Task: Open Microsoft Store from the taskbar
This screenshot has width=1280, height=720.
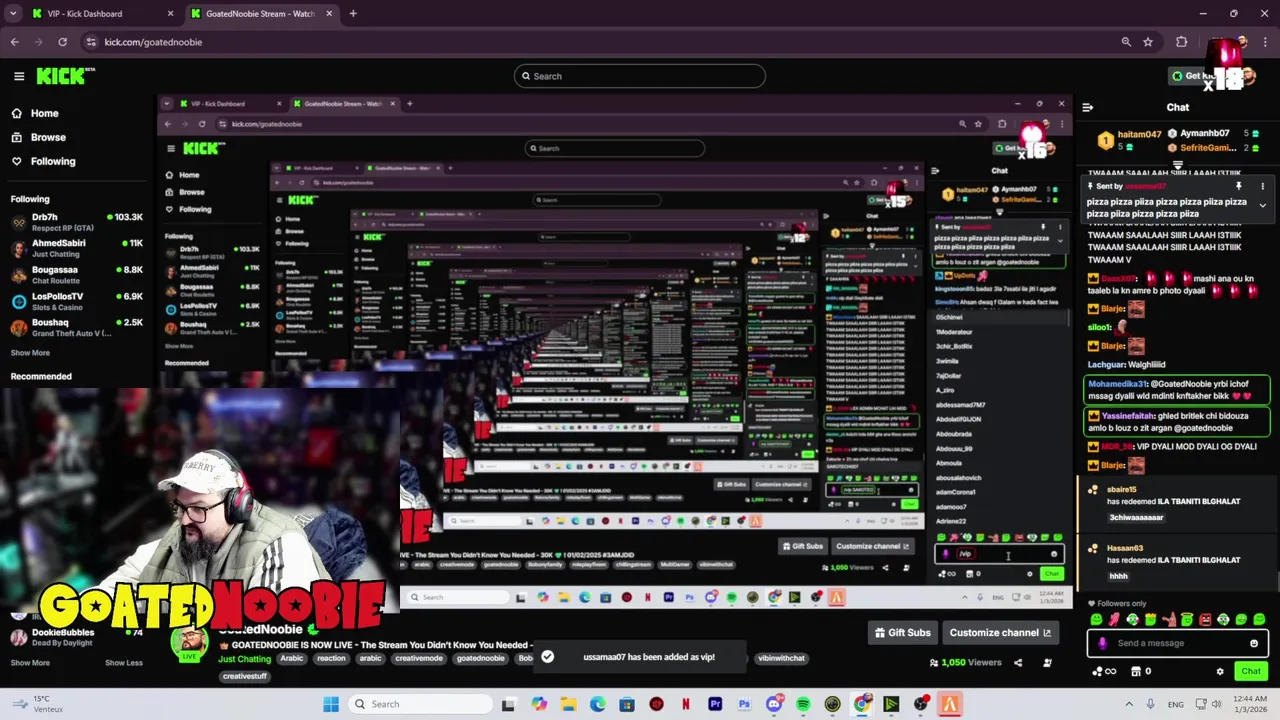Action: (x=626, y=704)
